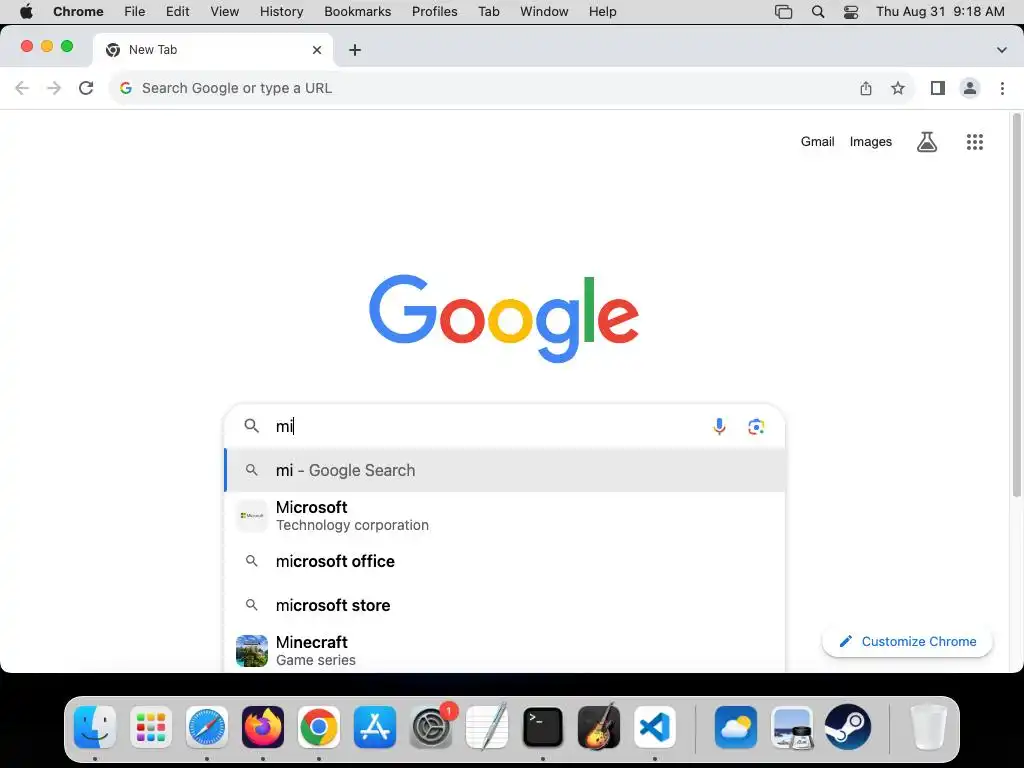Click the page vertical scrollbar

tap(1016, 305)
